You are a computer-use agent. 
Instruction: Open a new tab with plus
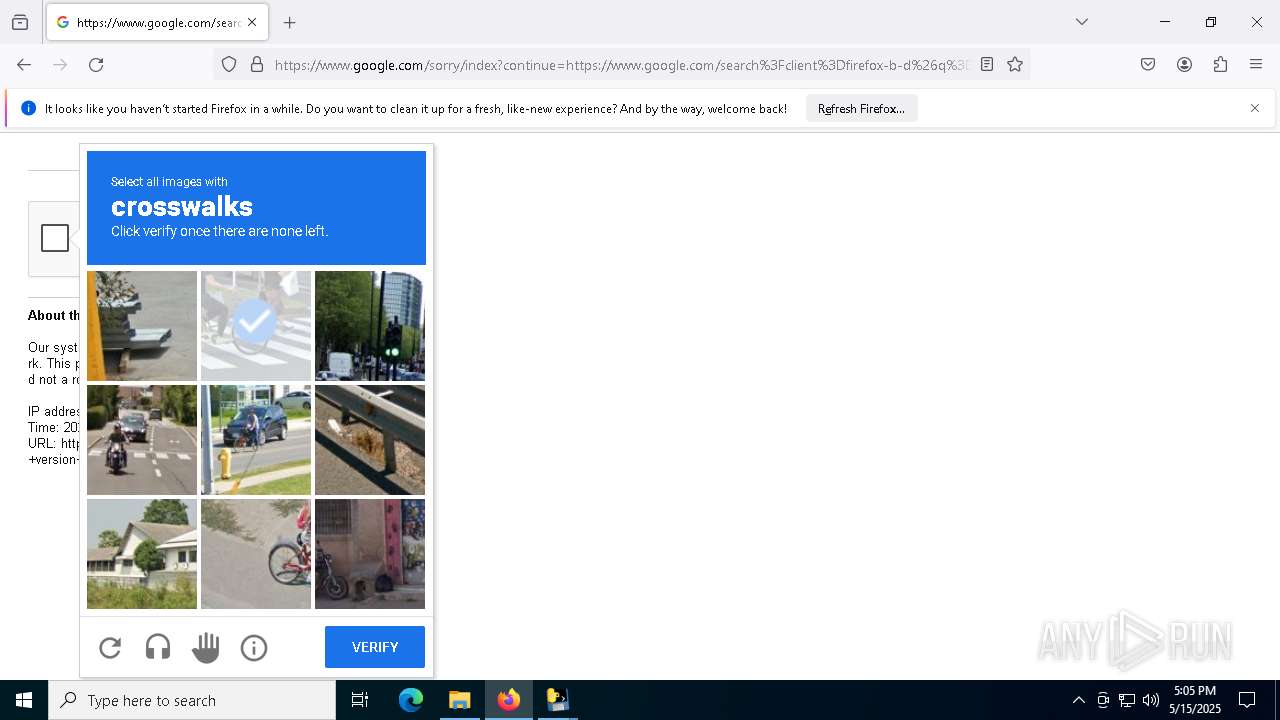click(x=290, y=22)
